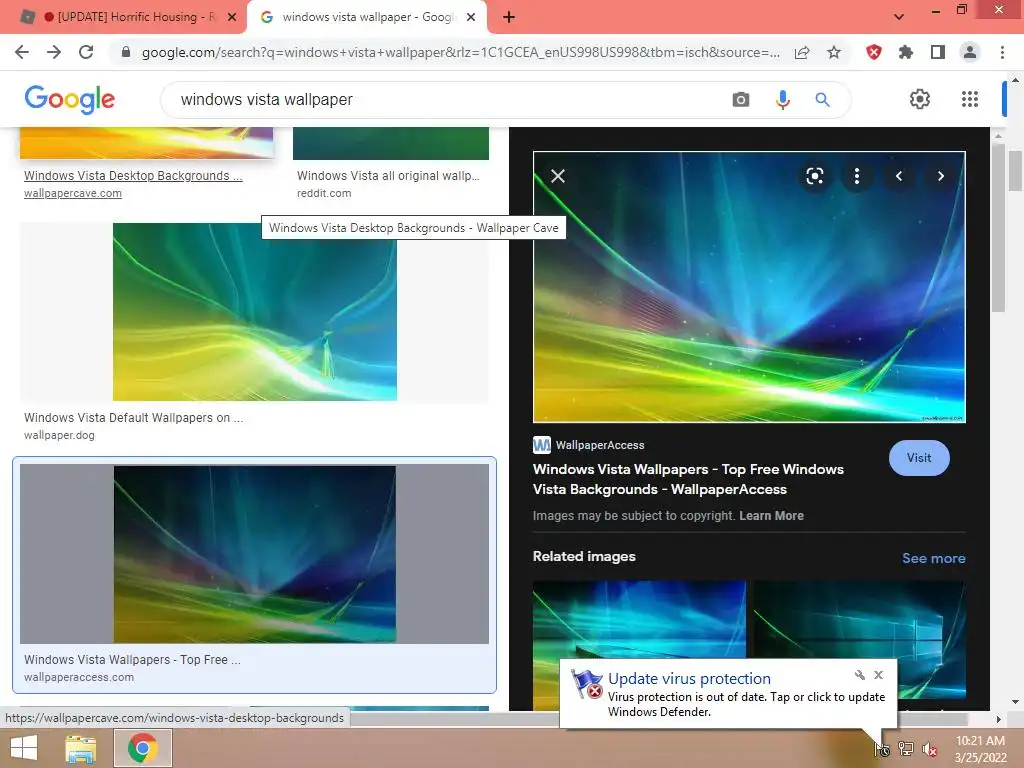Close the Horrific Housing tab
The height and width of the screenshot is (768, 1024).
tap(232, 17)
